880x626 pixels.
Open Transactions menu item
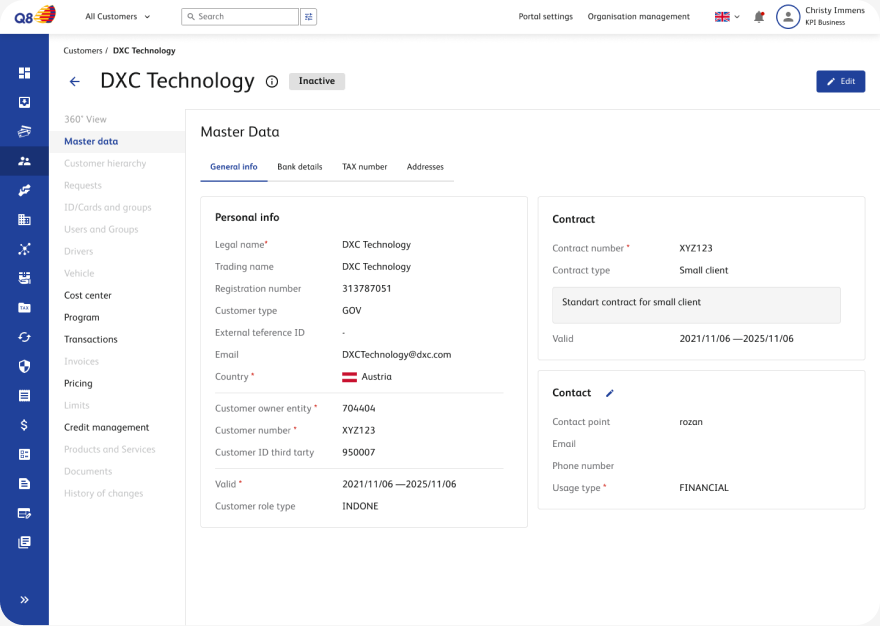90,339
